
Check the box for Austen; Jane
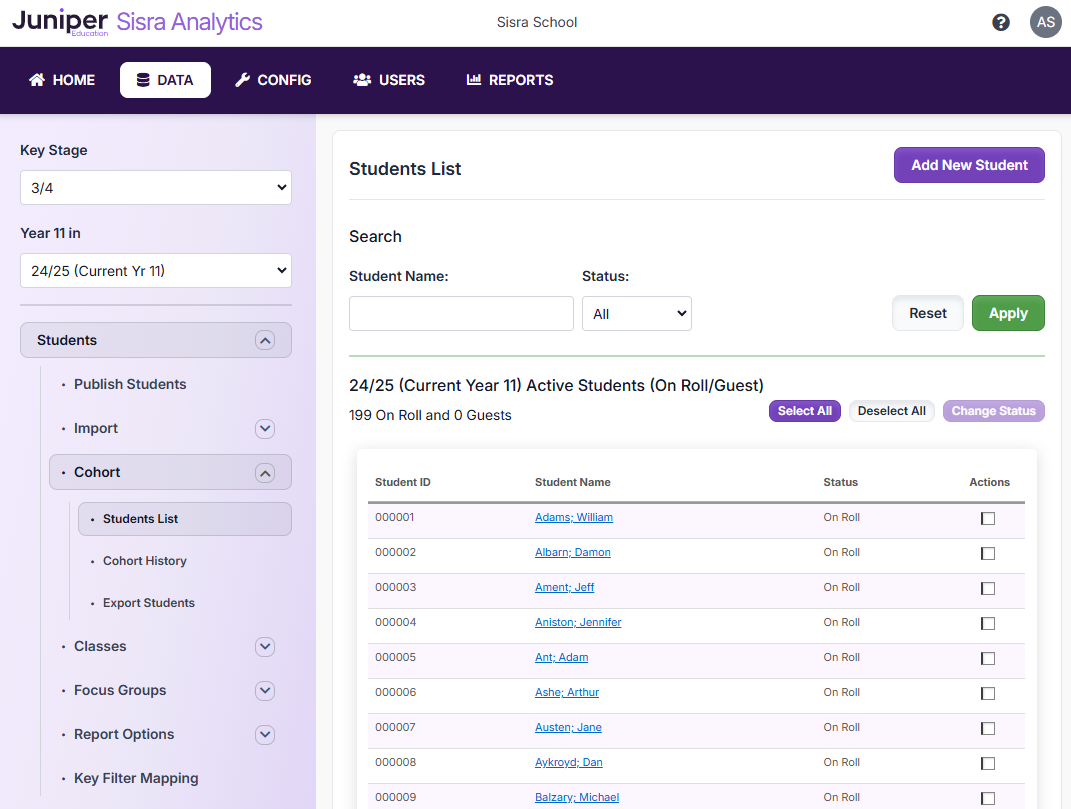tap(988, 728)
